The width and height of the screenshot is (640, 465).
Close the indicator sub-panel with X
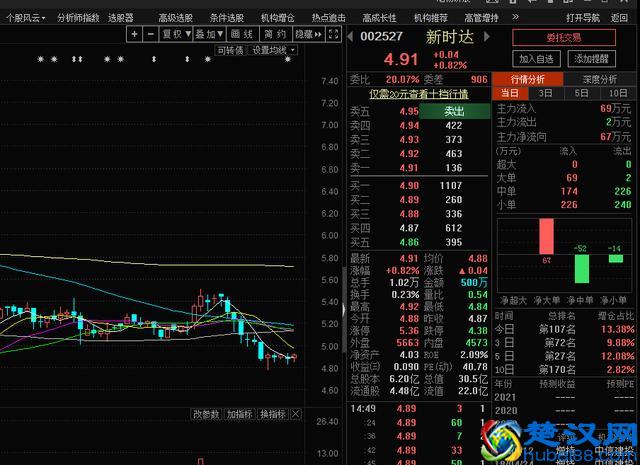tap(296, 414)
